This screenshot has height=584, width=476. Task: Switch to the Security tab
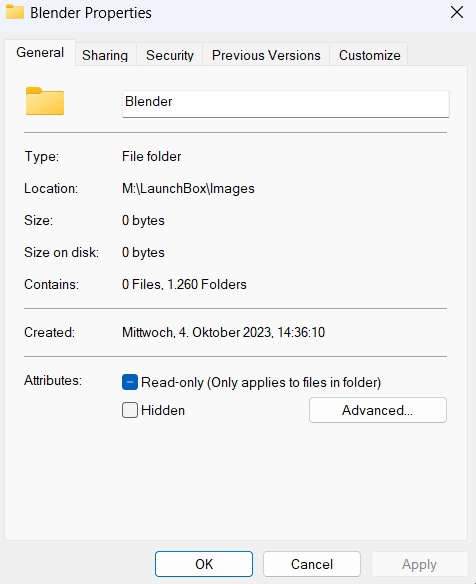point(170,55)
